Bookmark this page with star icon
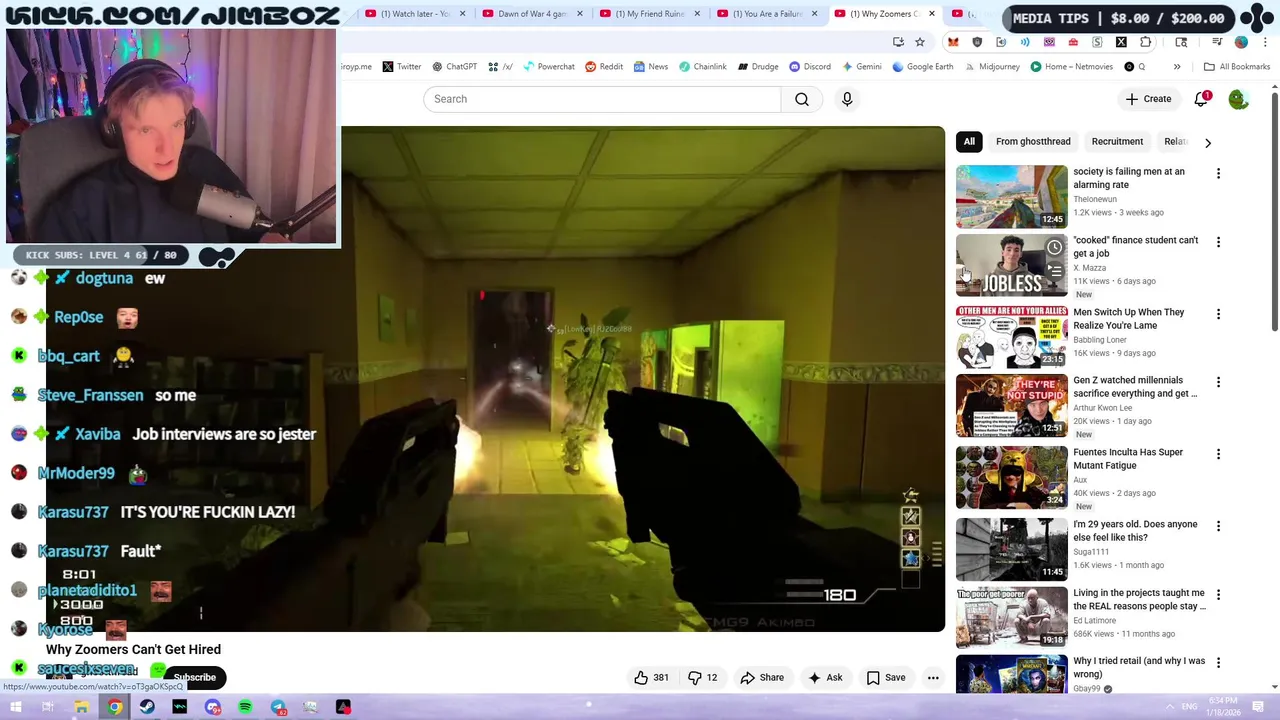1280x720 pixels. [x=920, y=42]
